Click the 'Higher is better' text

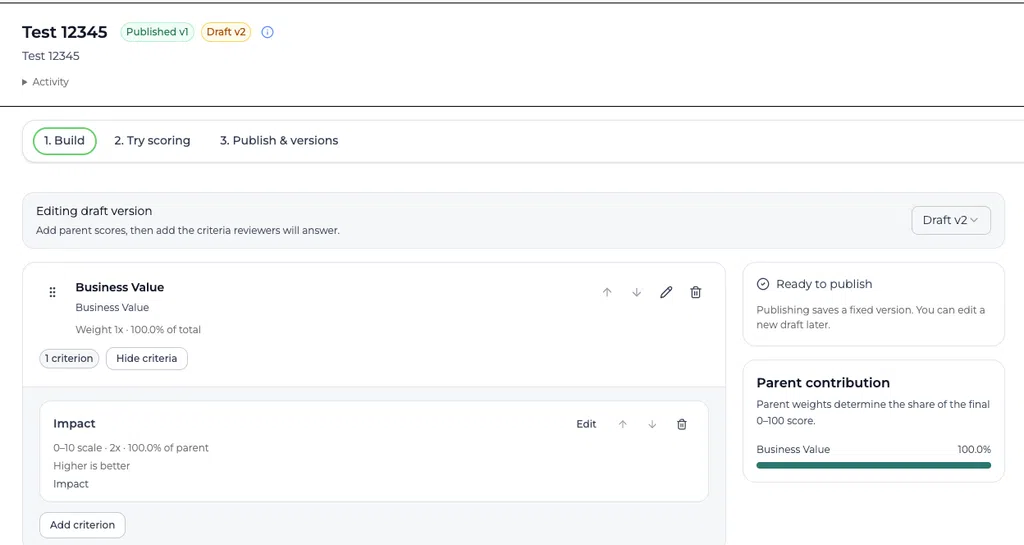91,466
